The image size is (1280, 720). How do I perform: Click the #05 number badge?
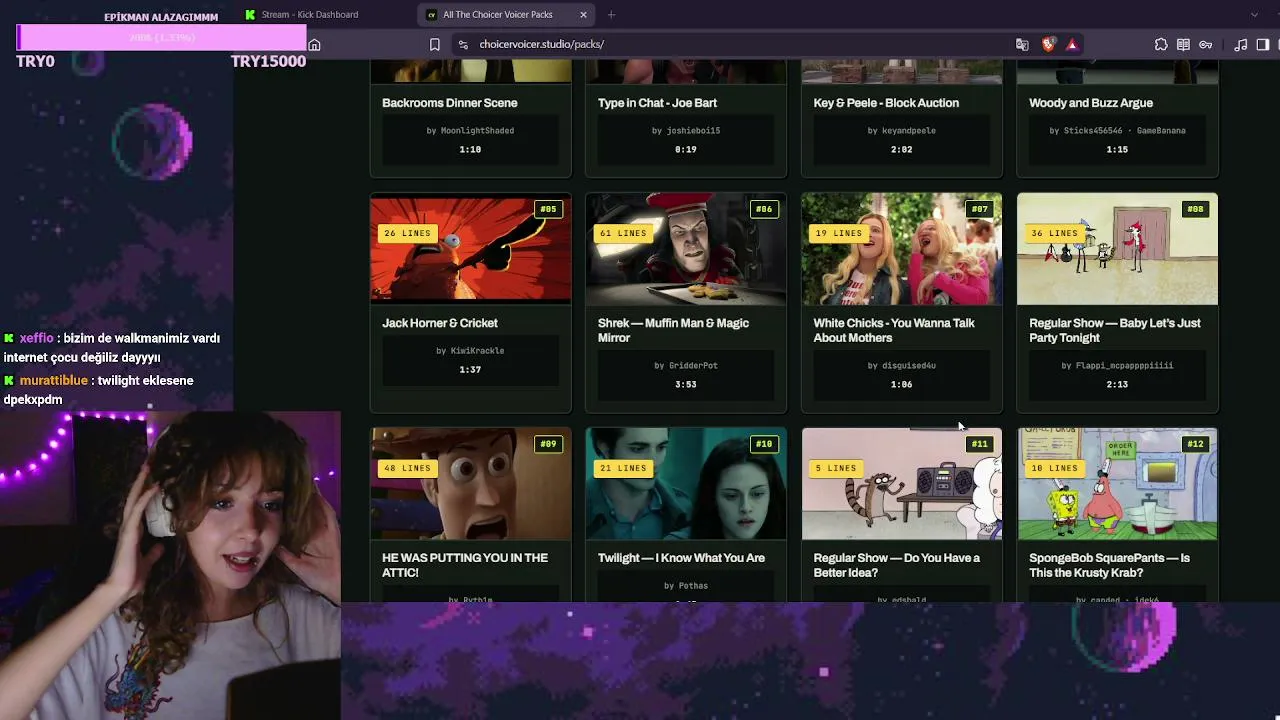[x=548, y=209]
